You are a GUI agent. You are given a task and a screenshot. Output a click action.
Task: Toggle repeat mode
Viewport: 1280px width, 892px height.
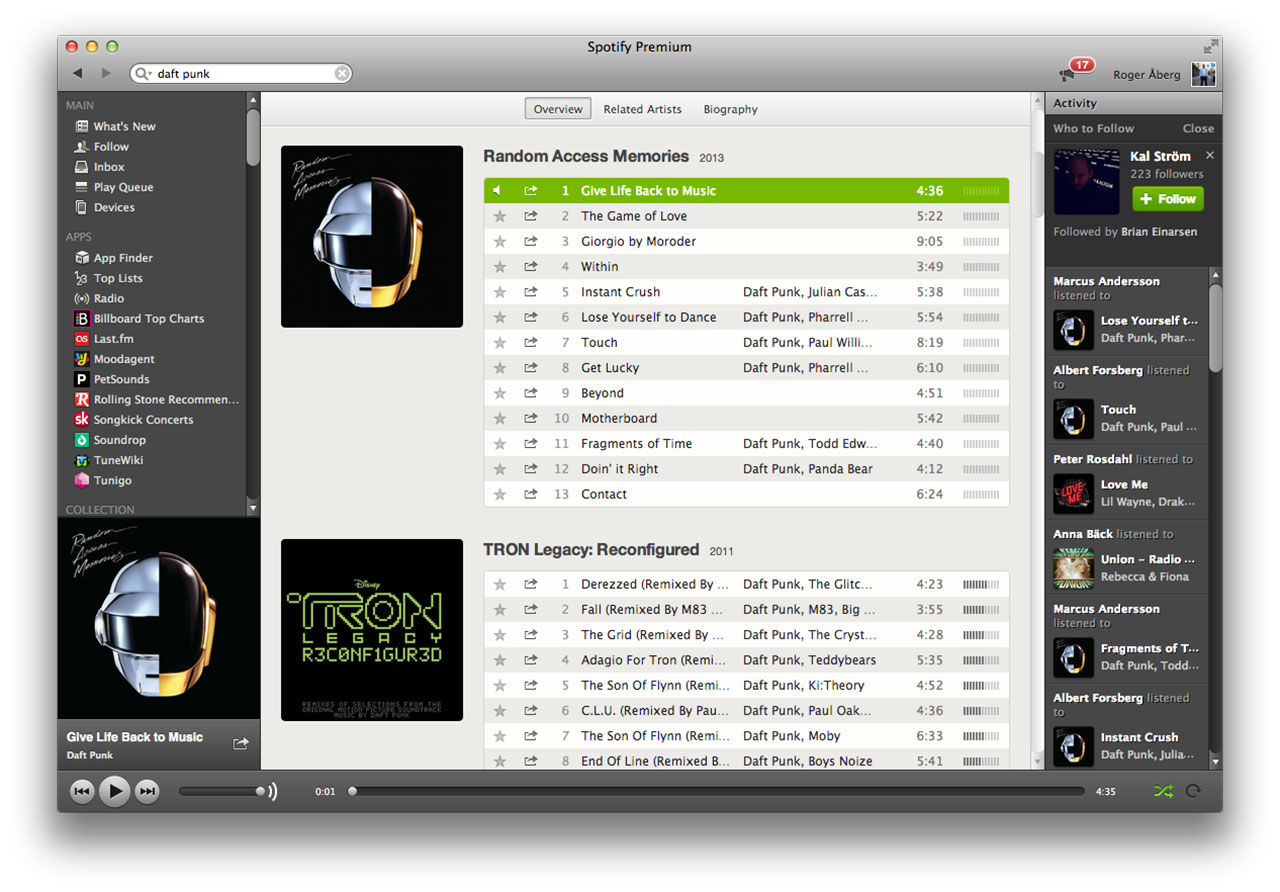(1194, 791)
